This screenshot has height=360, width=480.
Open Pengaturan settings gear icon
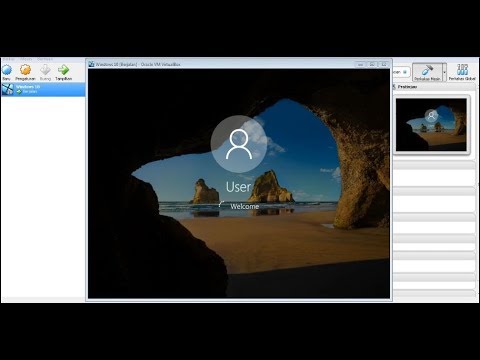point(25,70)
